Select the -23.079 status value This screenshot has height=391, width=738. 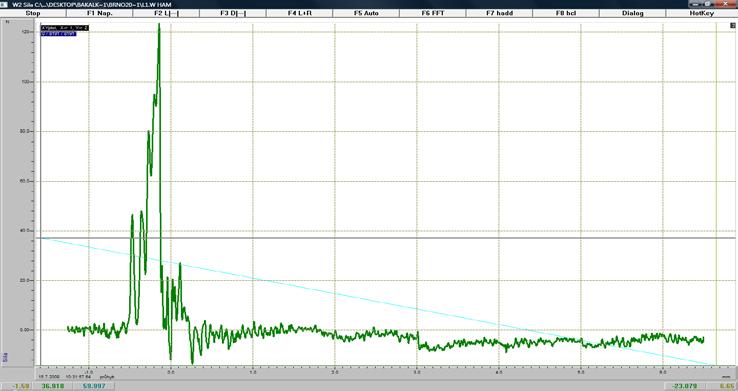(x=685, y=386)
